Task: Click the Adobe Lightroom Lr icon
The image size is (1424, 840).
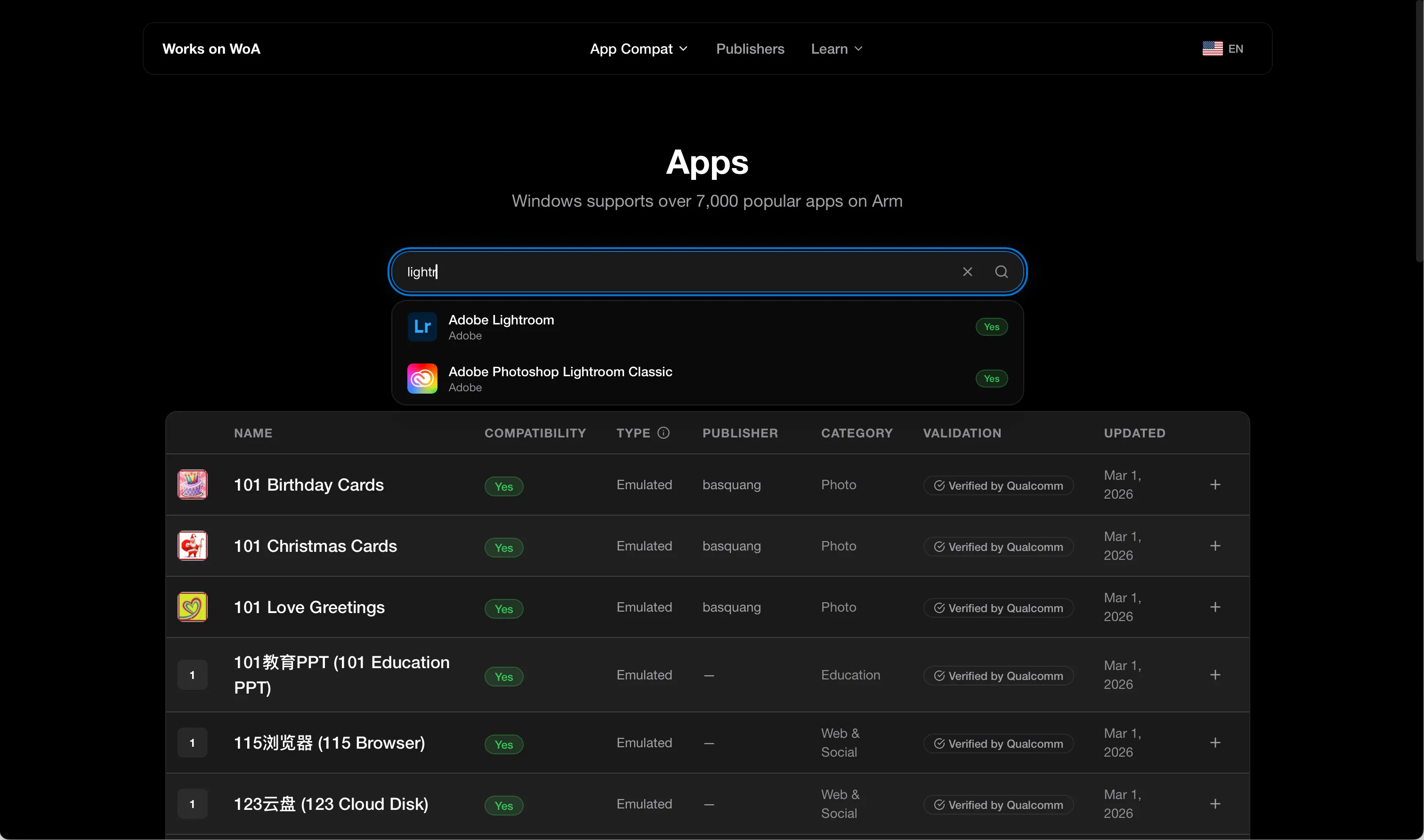Action: pos(422,327)
